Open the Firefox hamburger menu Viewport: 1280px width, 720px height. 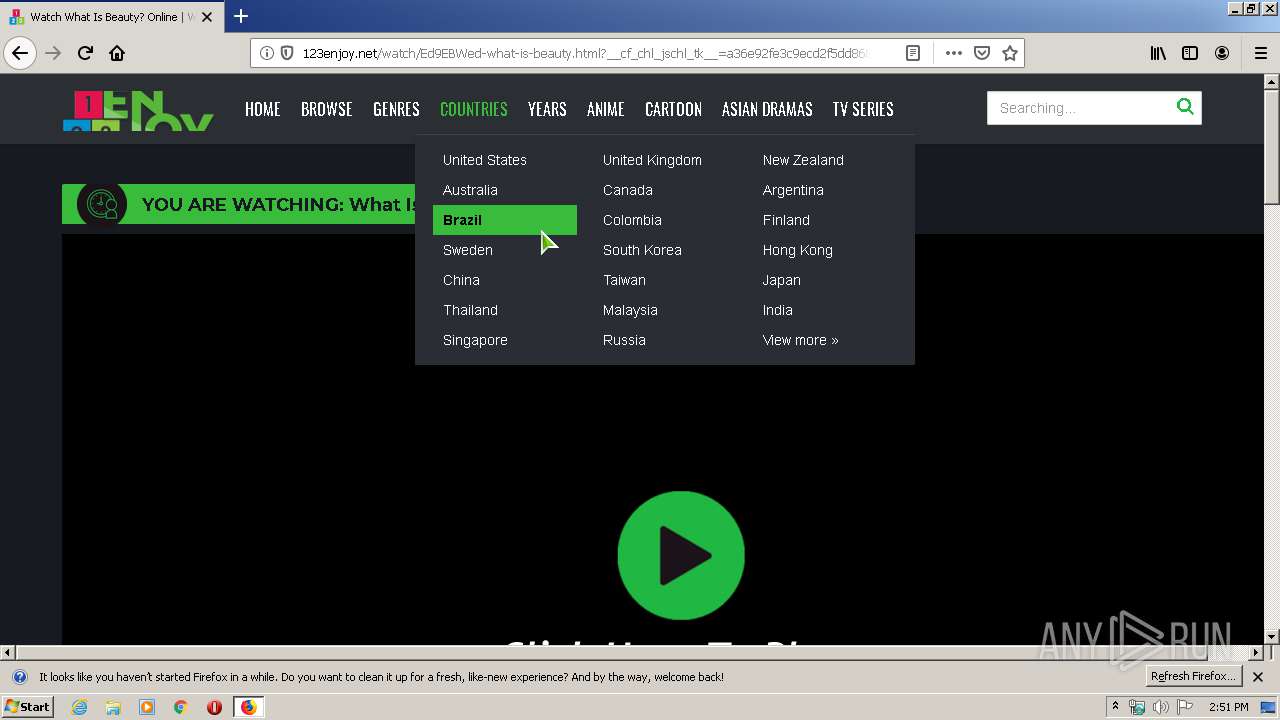1260,53
